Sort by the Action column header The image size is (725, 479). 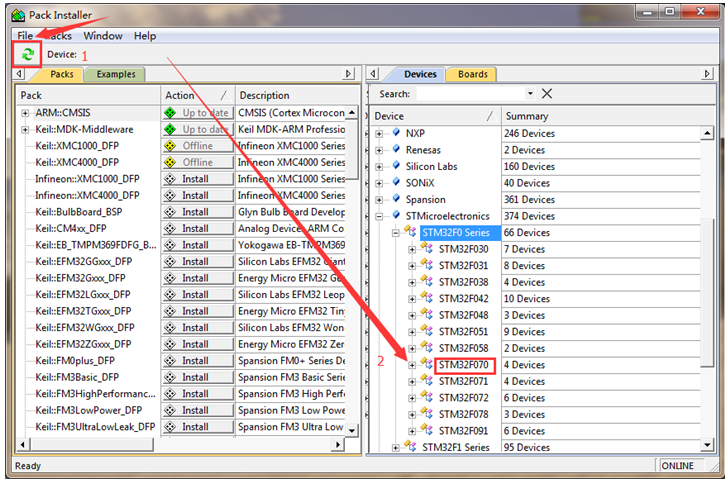pyautogui.click(x=198, y=96)
